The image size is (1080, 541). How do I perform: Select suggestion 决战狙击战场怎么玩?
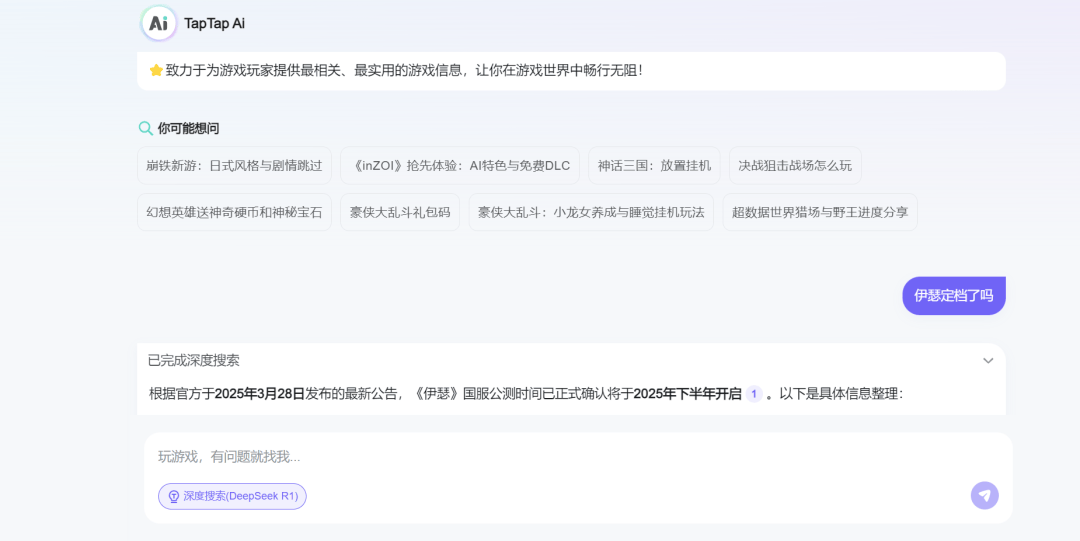click(795, 165)
